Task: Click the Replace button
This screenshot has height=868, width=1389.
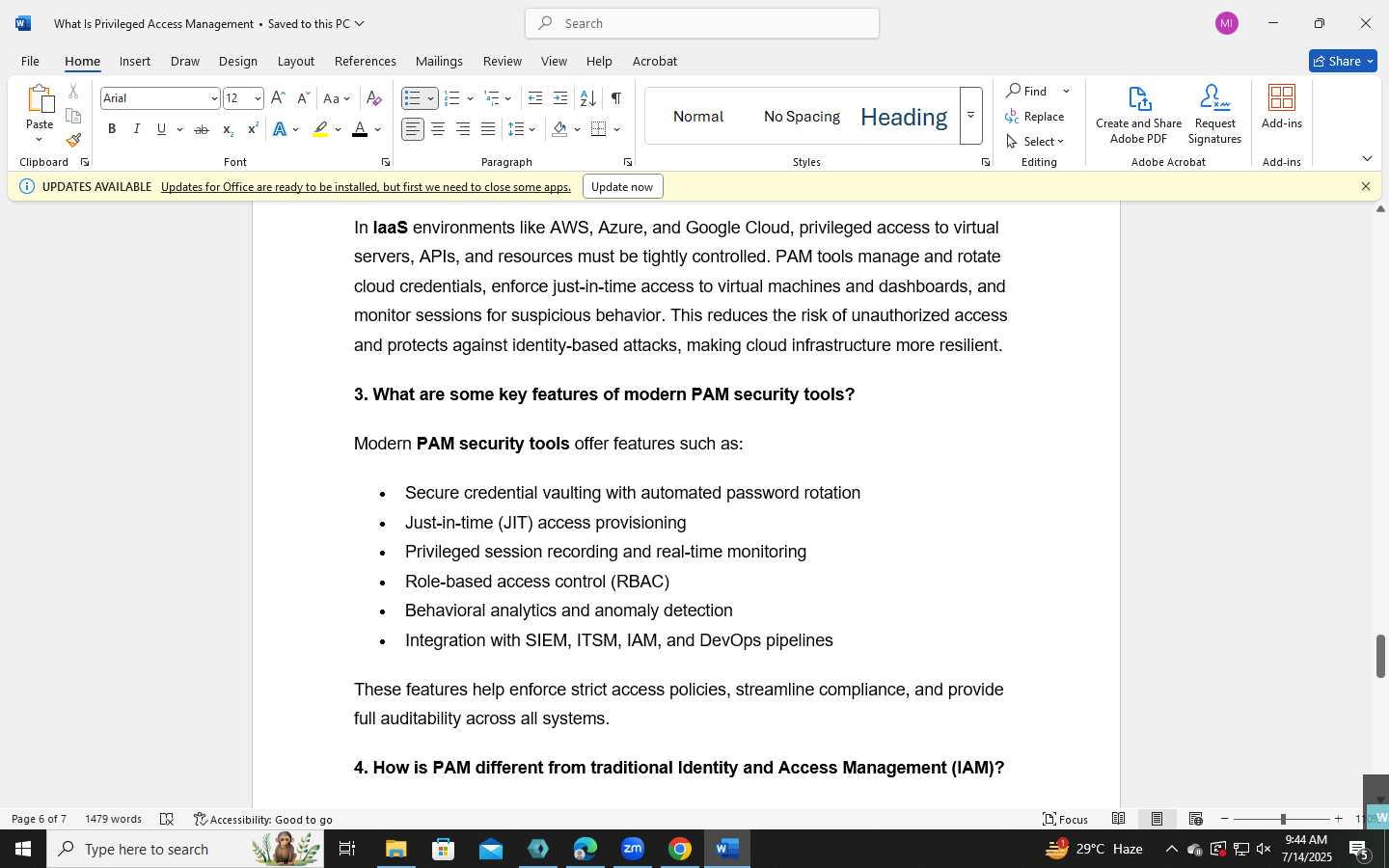Action: [1035, 116]
